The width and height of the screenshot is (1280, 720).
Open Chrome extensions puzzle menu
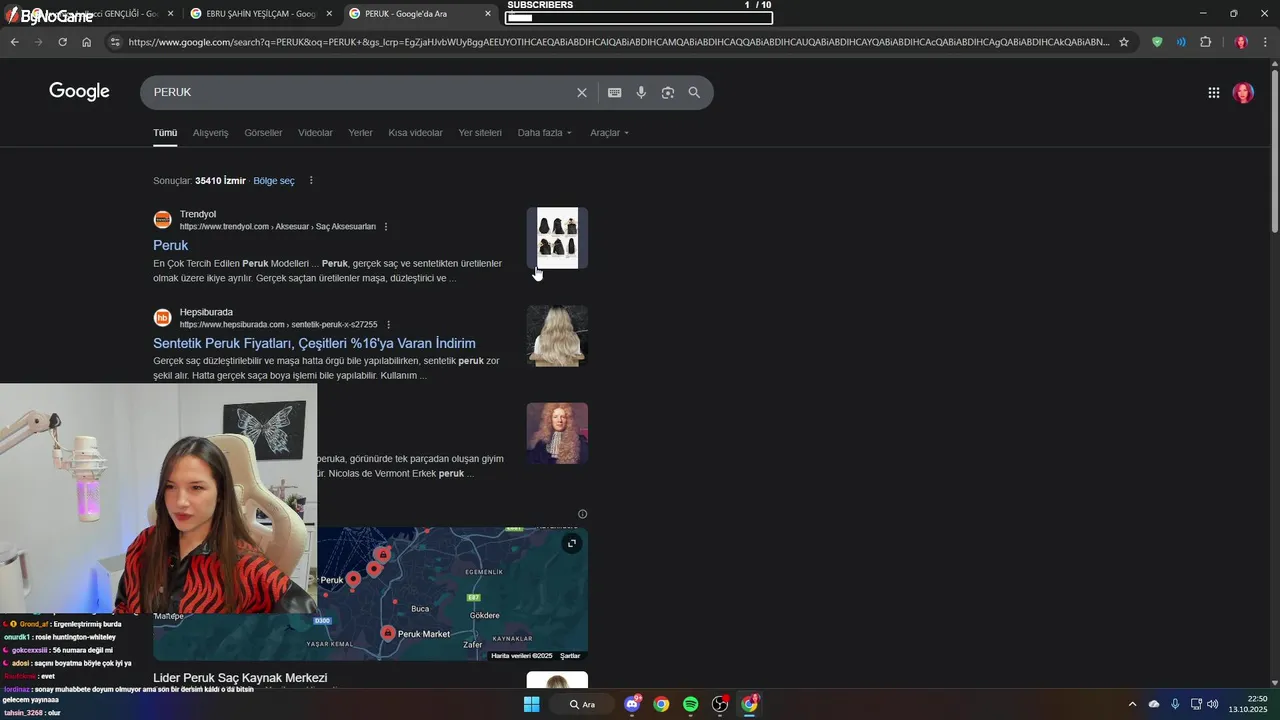[1205, 42]
